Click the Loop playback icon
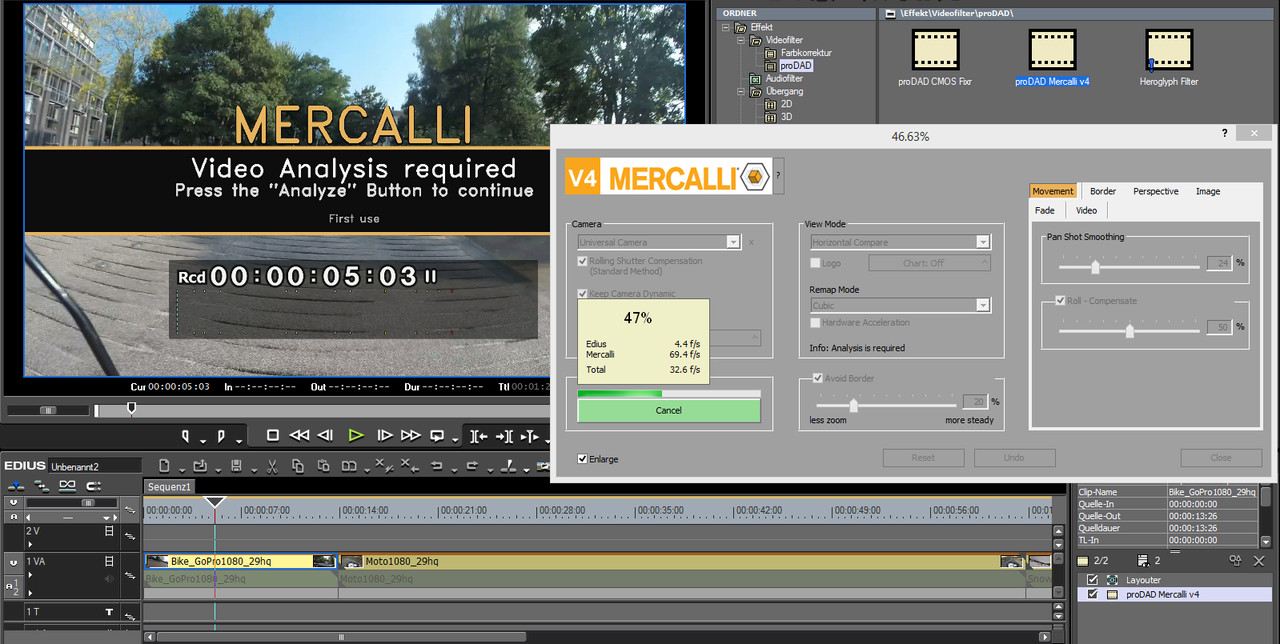 point(437,436)
